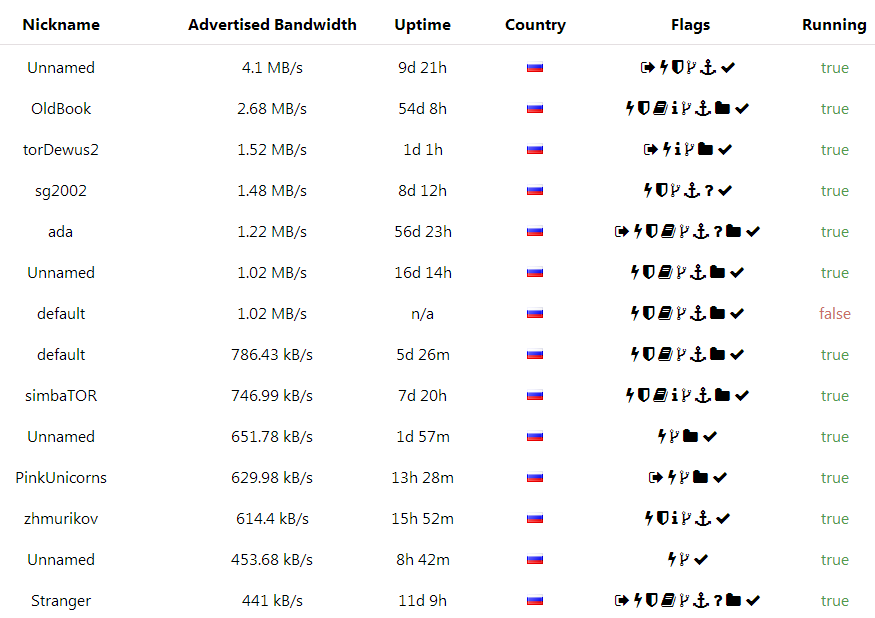Click the folder icon in PinkUnicorns row
This screenshot has height=618, width=875.
coord(700,477)
